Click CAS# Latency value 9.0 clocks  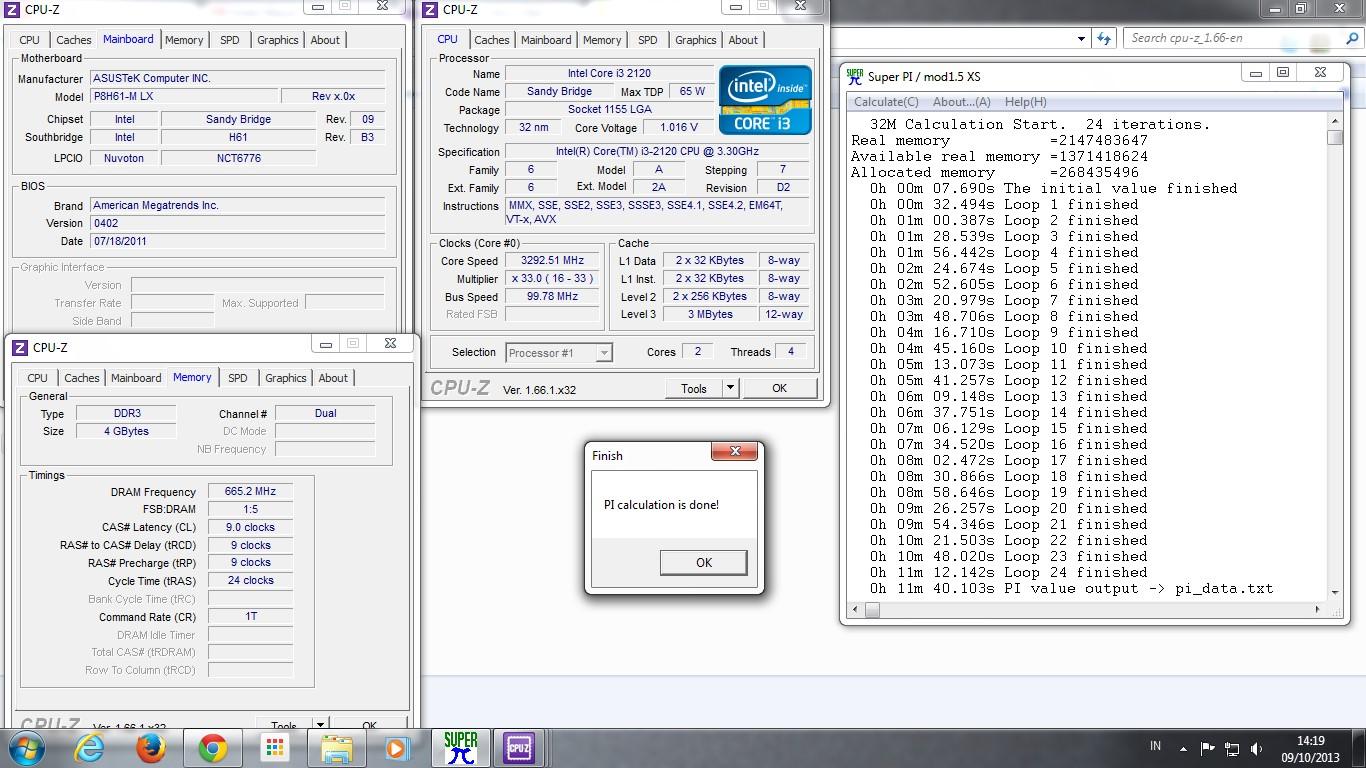(250, 527)
